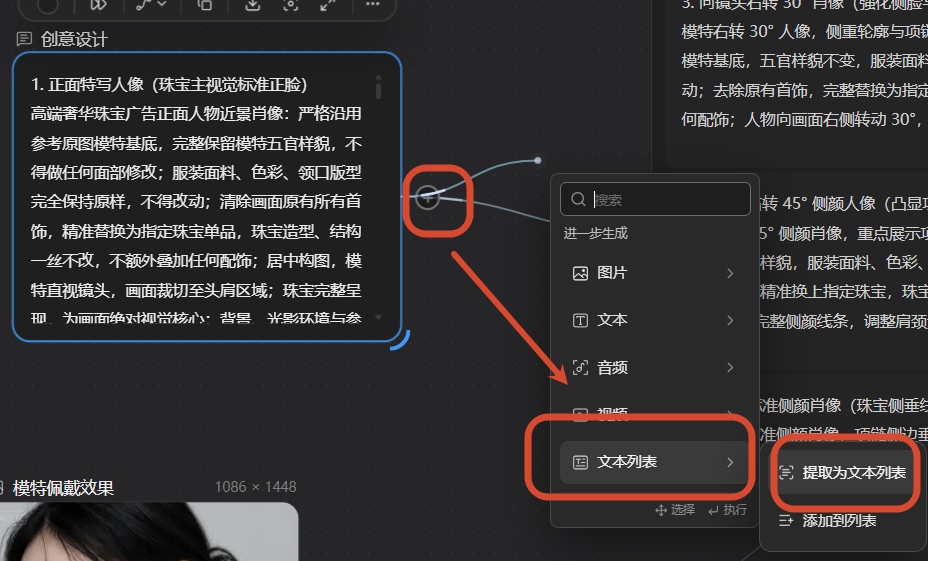Click the run-from-here icon in node toolbar
Screen dimensions: 928x561
click(98, 5)
